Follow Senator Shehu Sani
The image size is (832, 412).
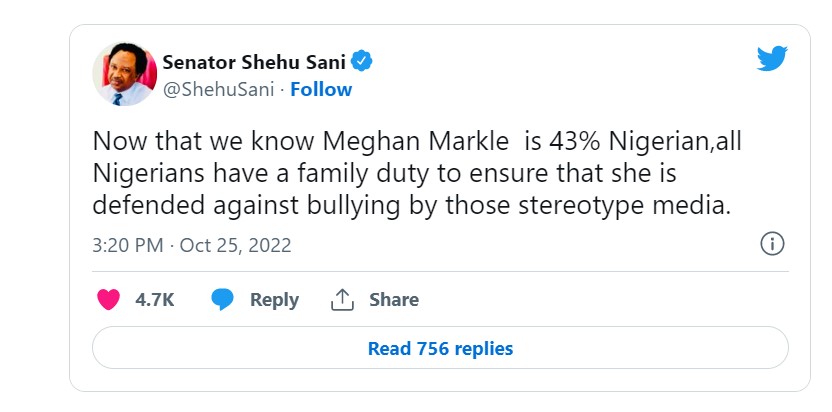tap(321, 90)
